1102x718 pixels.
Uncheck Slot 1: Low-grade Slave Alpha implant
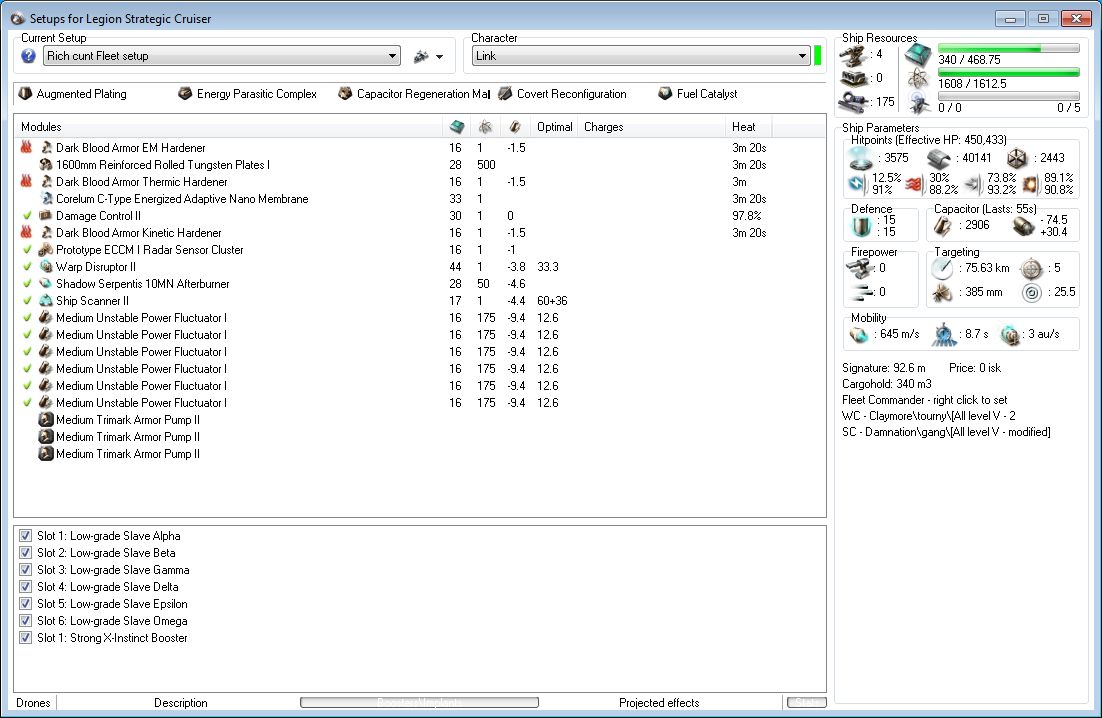point(26,536)
